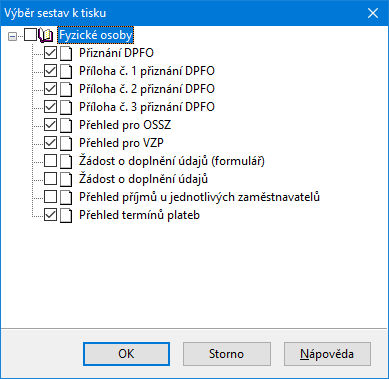Click page icon of Přehled příjmů u zaměstnavatelů

tap(66, 197)
